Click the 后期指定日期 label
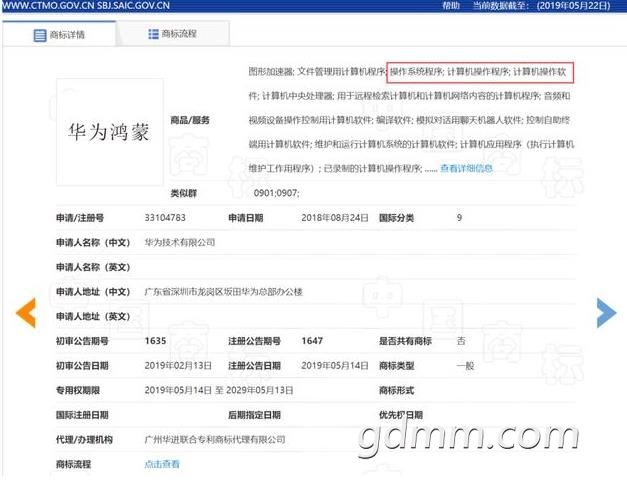 pos(254,415)
